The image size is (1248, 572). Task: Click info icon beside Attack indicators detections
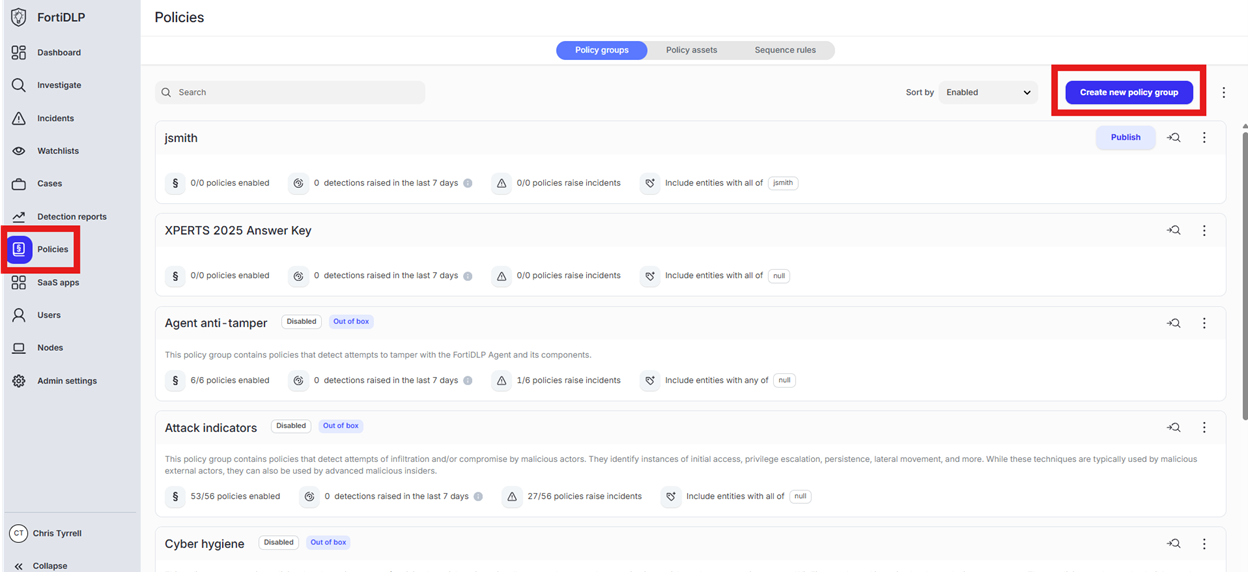[478, 496]
